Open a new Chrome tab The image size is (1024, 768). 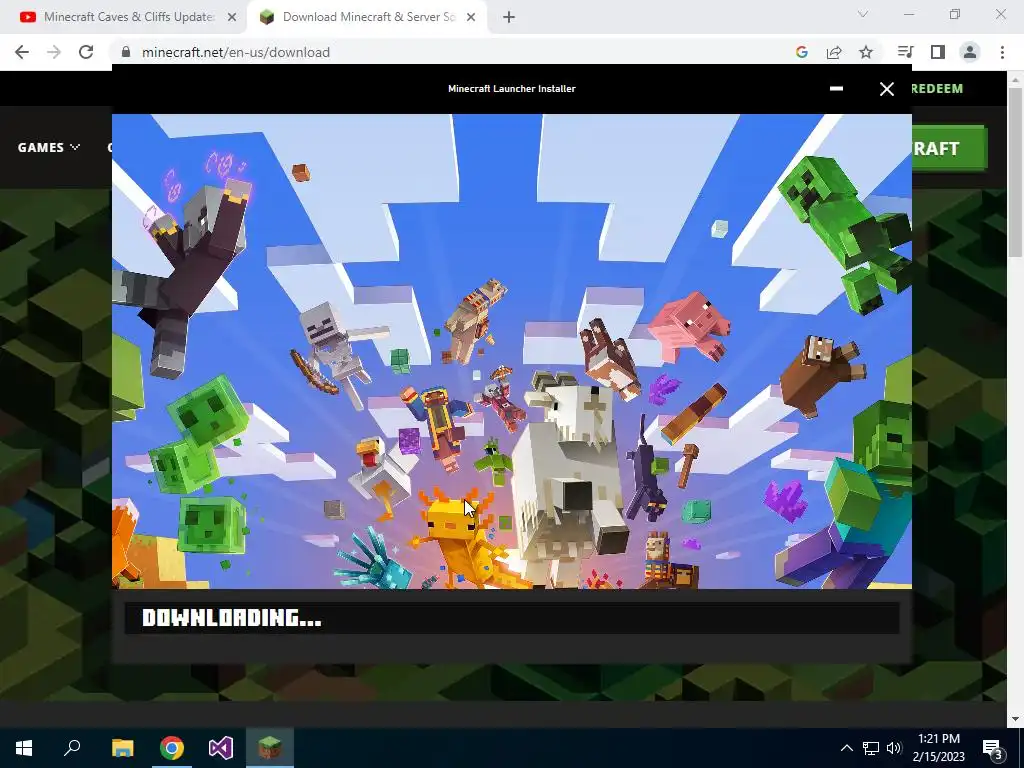pos(509,17)
